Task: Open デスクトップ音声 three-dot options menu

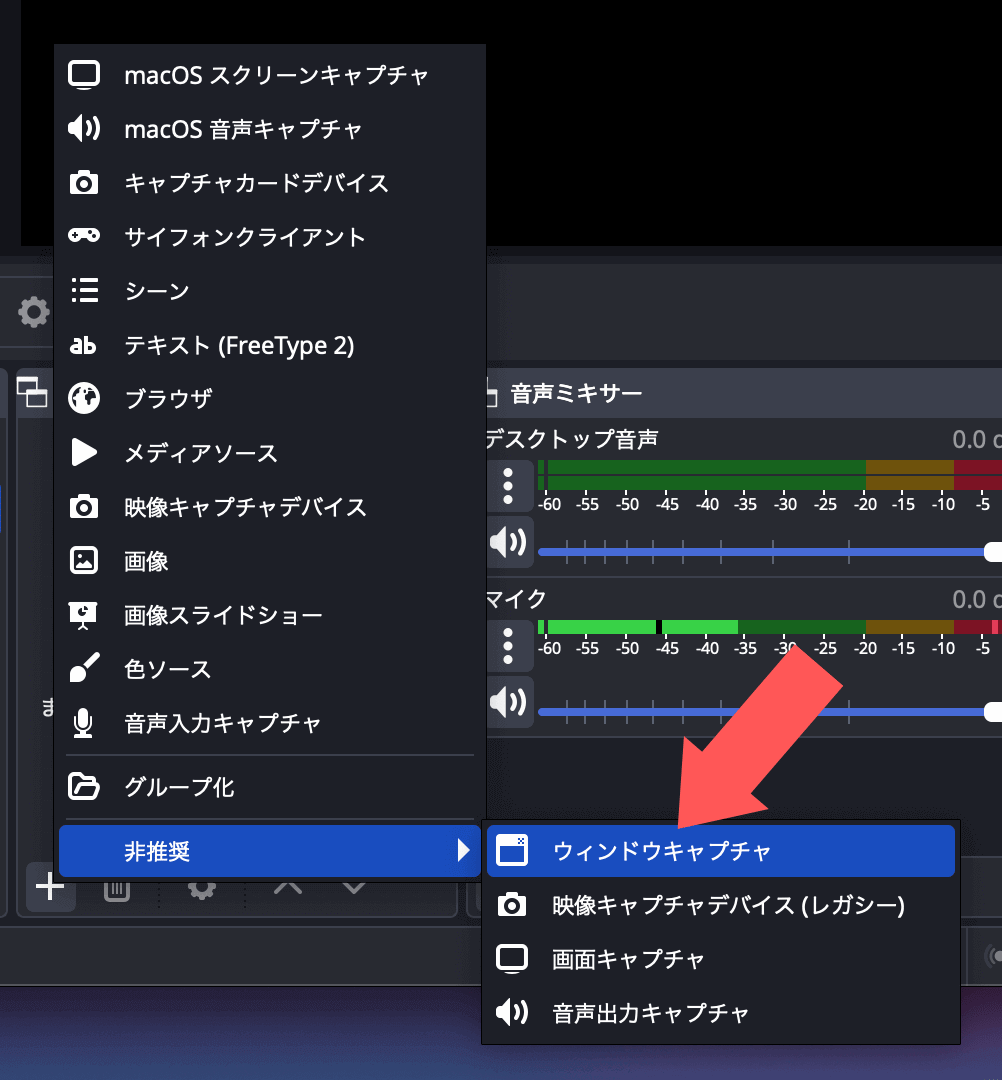Action: (508, 486)
